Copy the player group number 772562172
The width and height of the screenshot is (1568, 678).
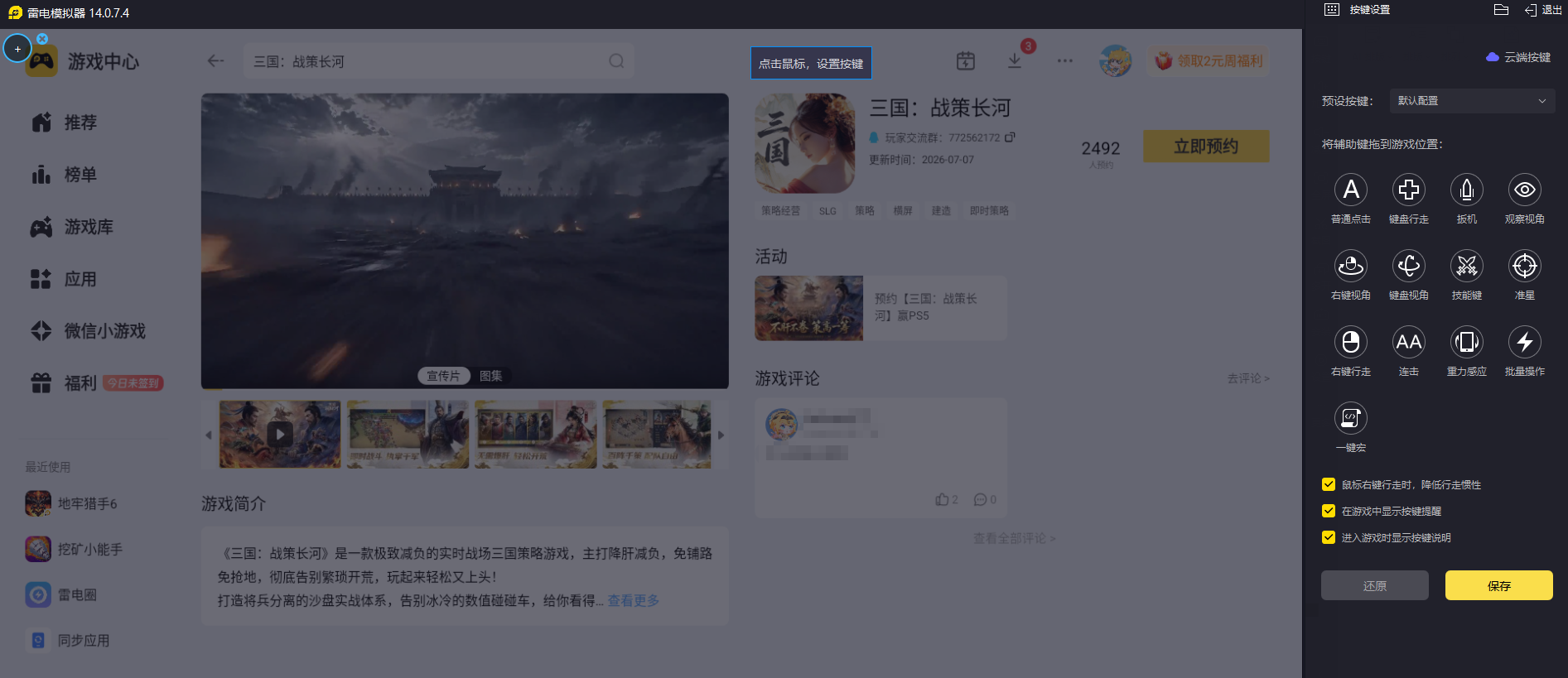click(x=1010, y=137)
